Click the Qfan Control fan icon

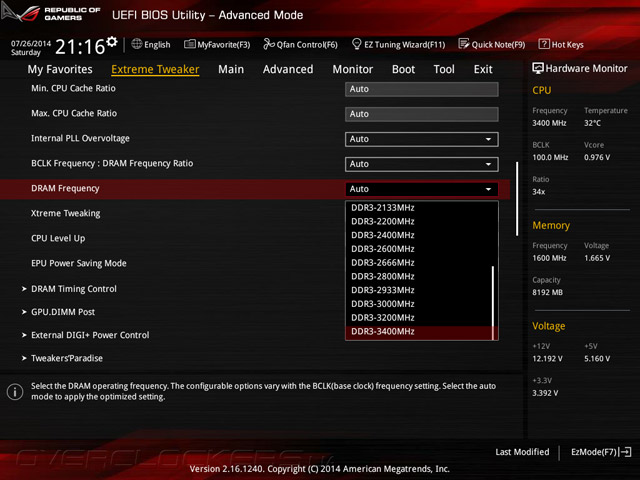[x=269, y=44]
